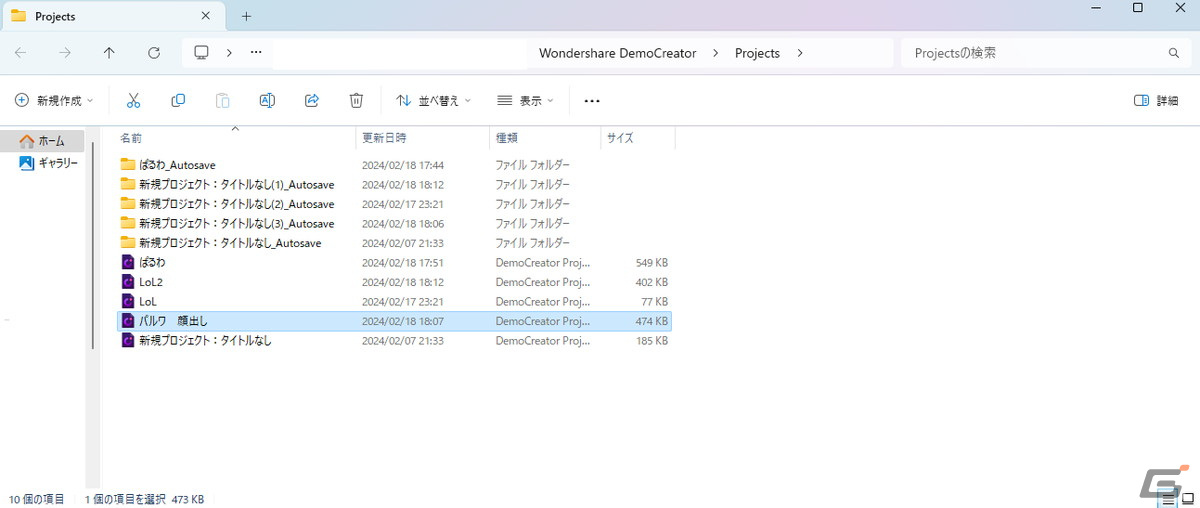This screenshot has width=1200, height=508.
Task: Click the Cut scissors icon
Action: click(133, 100)
